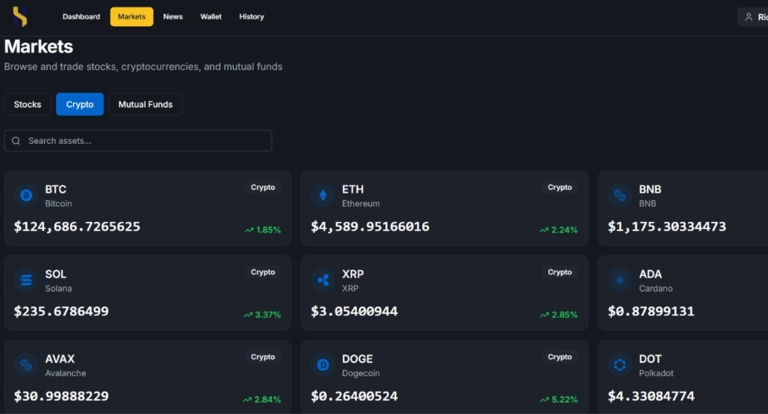Select the Markets nav item
Viewport: 768px width, 414px height.
[x=132, y=17]
